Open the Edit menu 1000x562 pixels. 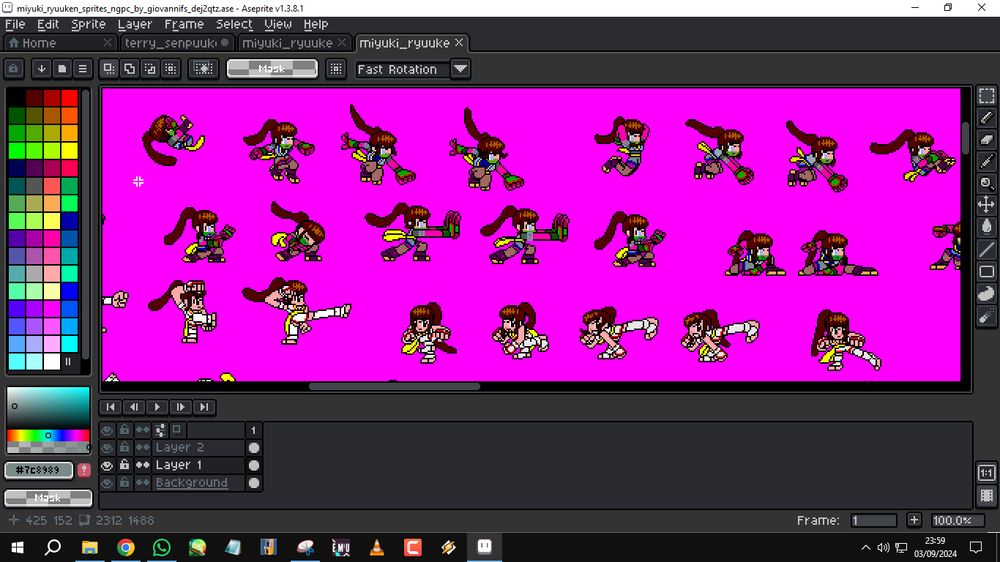(48, 24)
